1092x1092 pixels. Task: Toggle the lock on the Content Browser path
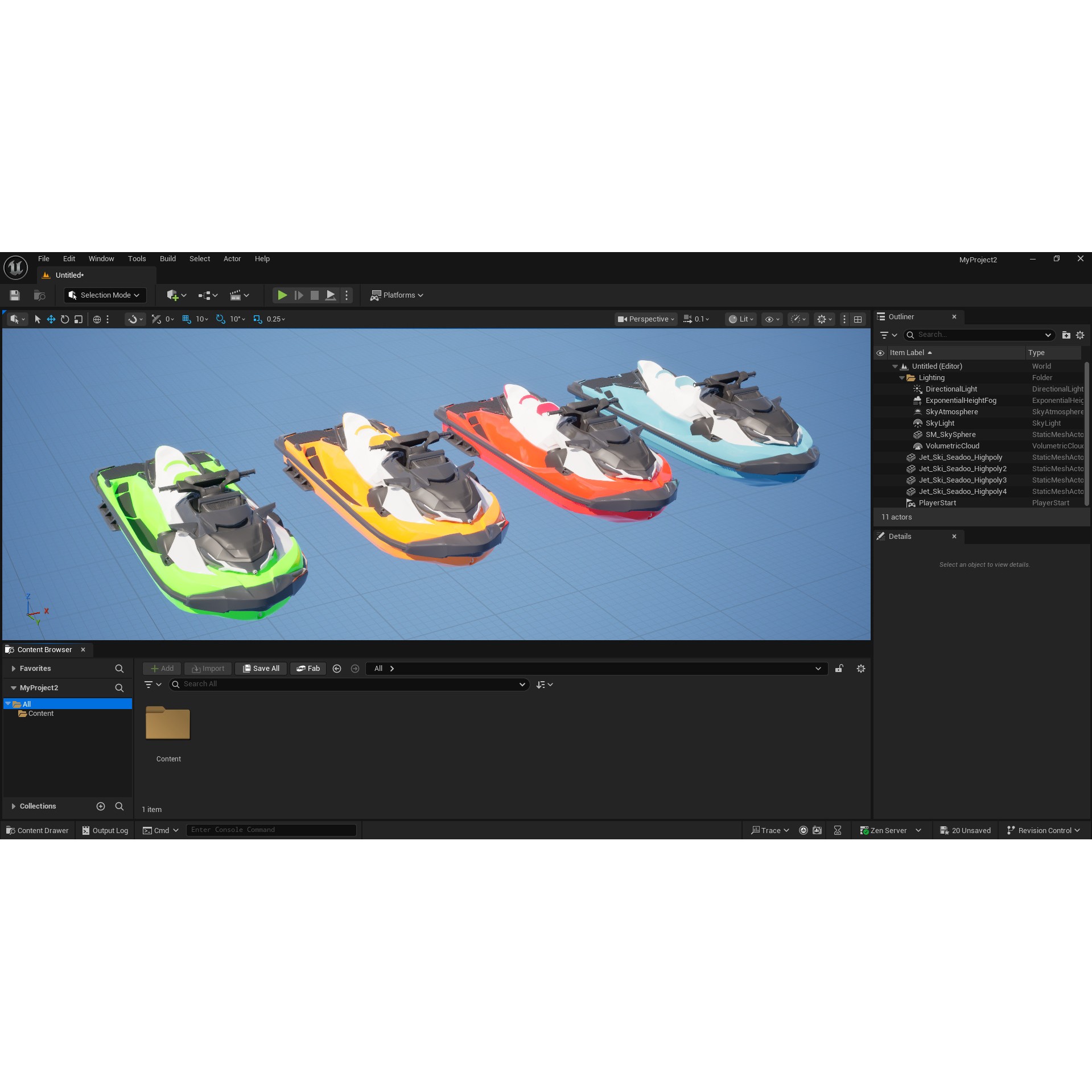[839, 668]
